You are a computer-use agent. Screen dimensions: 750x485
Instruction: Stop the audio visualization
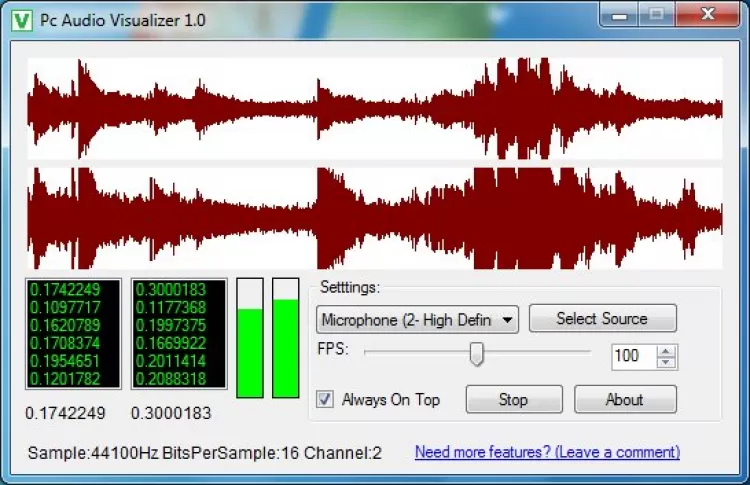click(x=514, y=399)
